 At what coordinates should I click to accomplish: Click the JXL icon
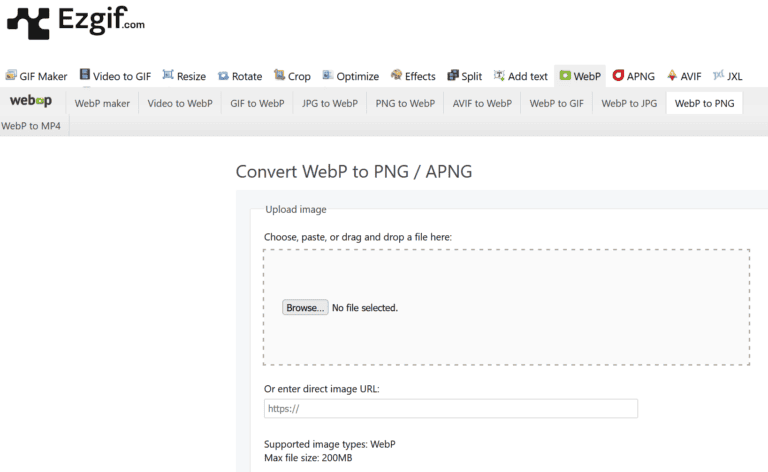718,74
